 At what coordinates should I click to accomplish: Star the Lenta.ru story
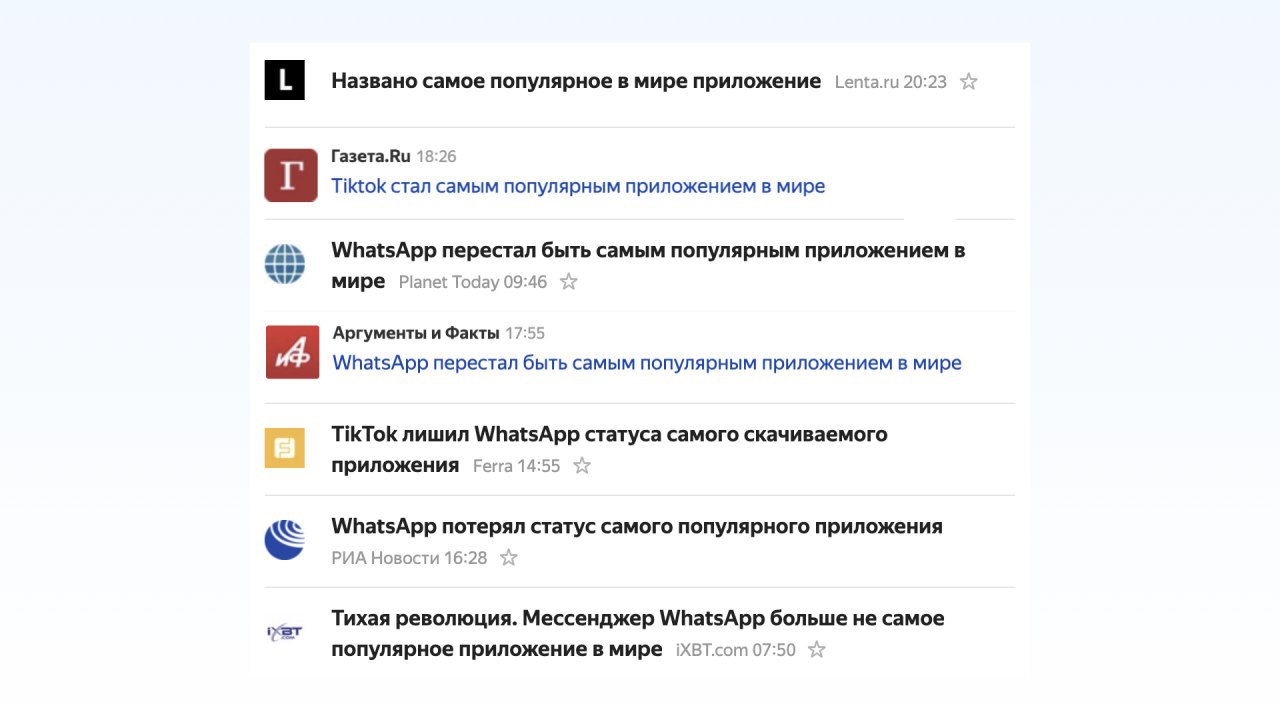click(x=968, y=82)
